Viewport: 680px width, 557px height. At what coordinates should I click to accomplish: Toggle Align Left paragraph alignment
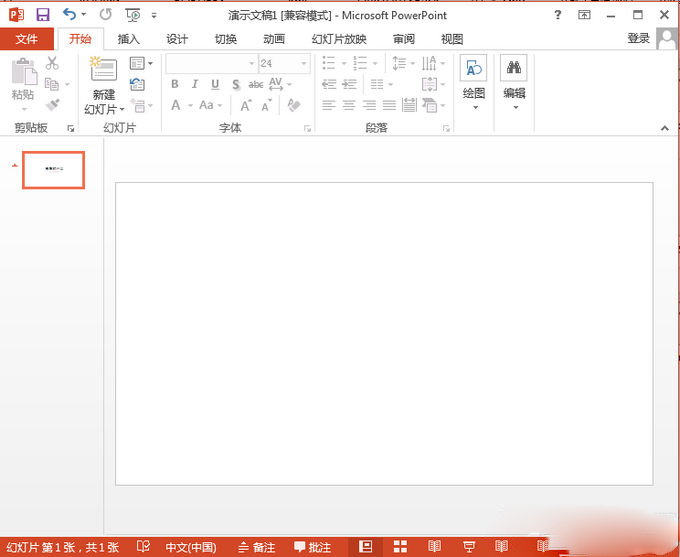coord(329,105)
